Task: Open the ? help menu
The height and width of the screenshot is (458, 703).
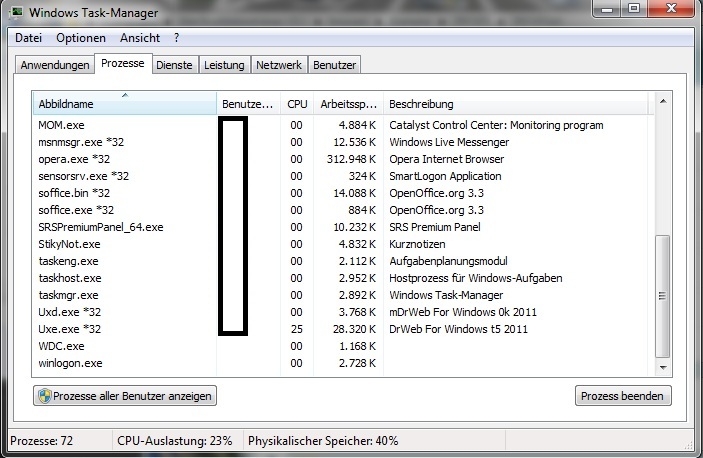Action: point(177,38)
